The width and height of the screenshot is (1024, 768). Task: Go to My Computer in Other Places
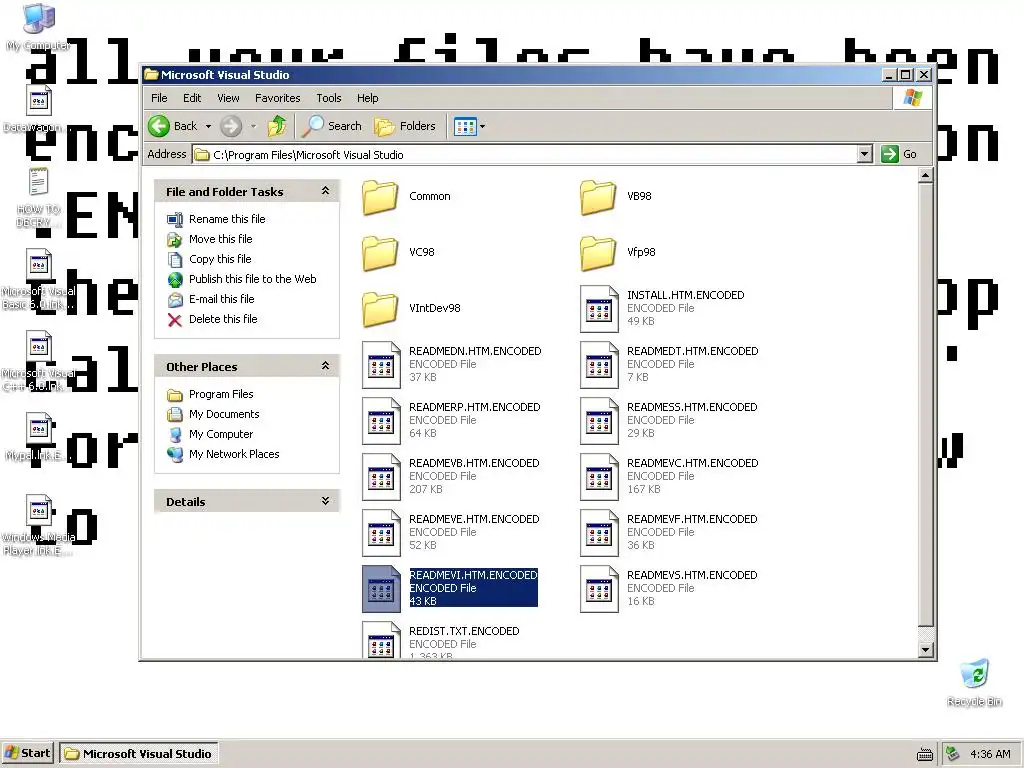(221, 434)
